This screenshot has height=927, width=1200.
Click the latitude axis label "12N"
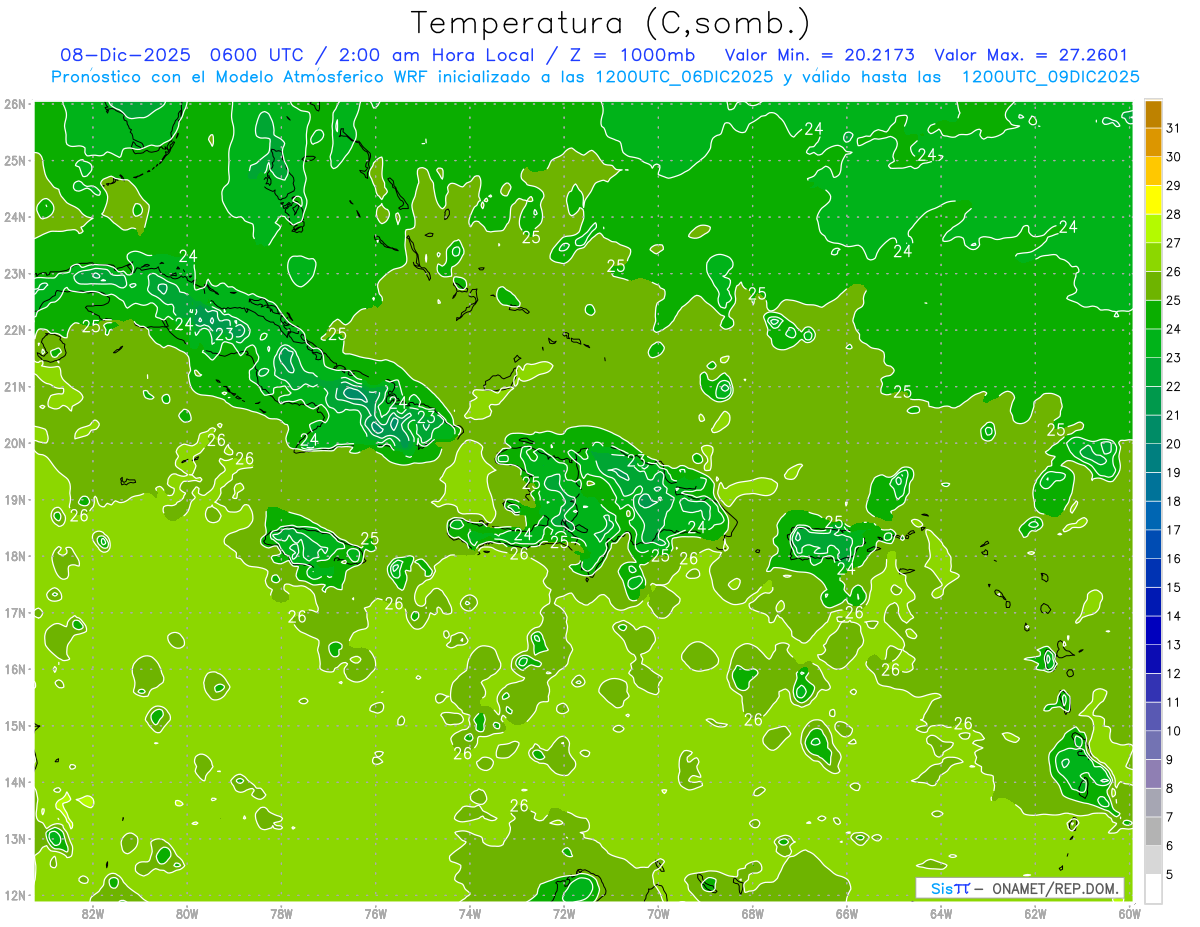[15, 895]
